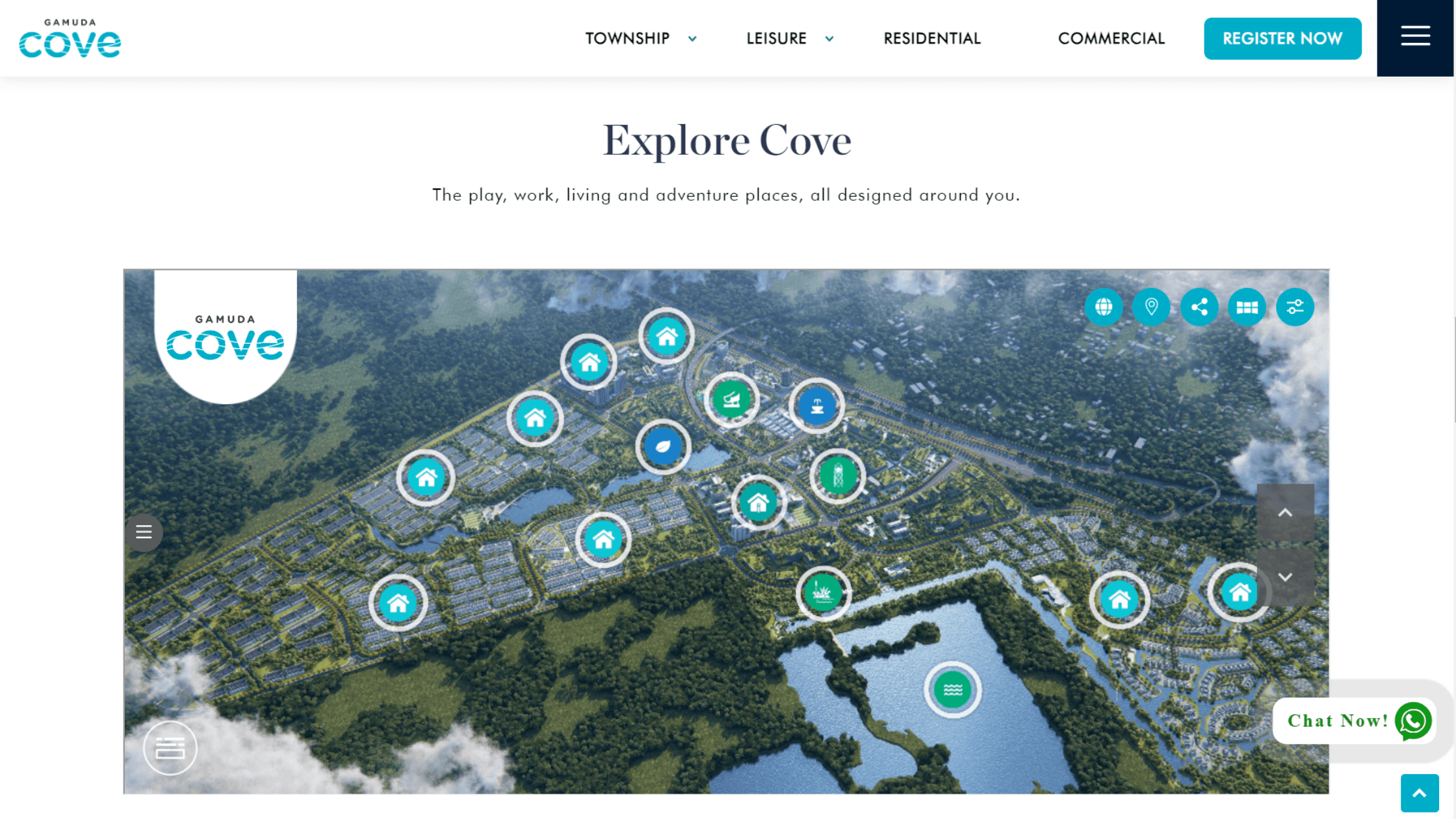Toggle the grid view icon

(x=1247, y=307)
